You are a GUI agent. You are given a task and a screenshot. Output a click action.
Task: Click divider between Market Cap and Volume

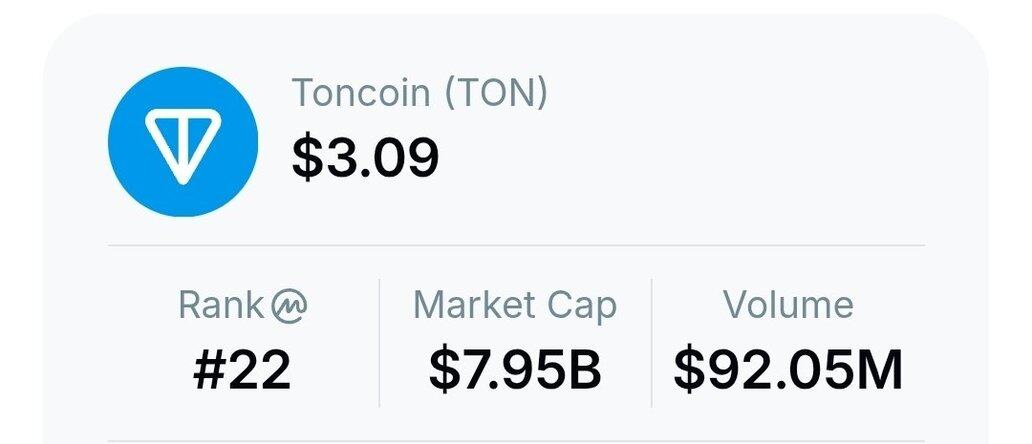point(652,343)
